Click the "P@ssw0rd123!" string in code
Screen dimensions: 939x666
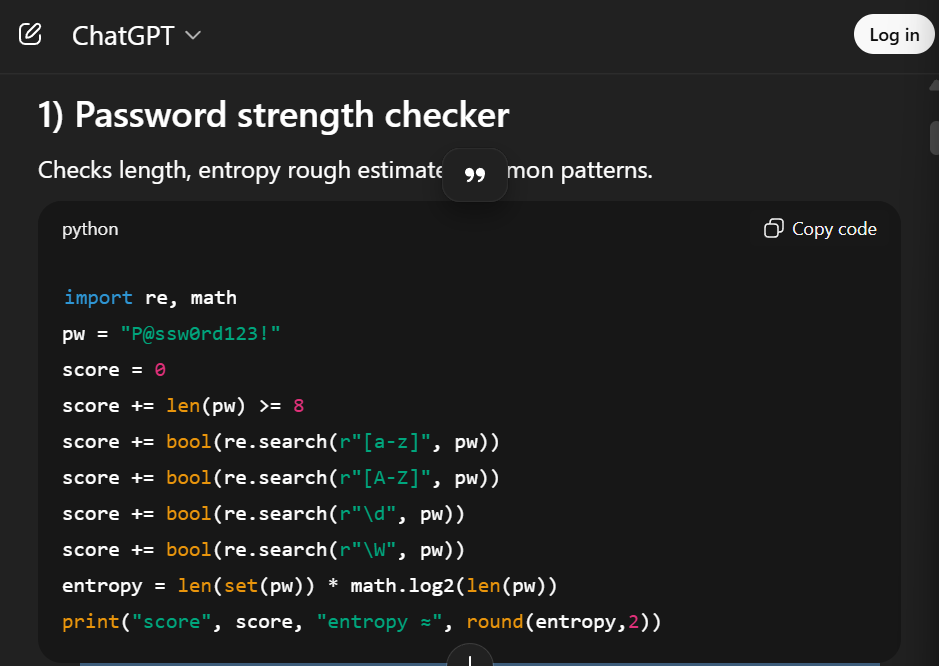200,333
